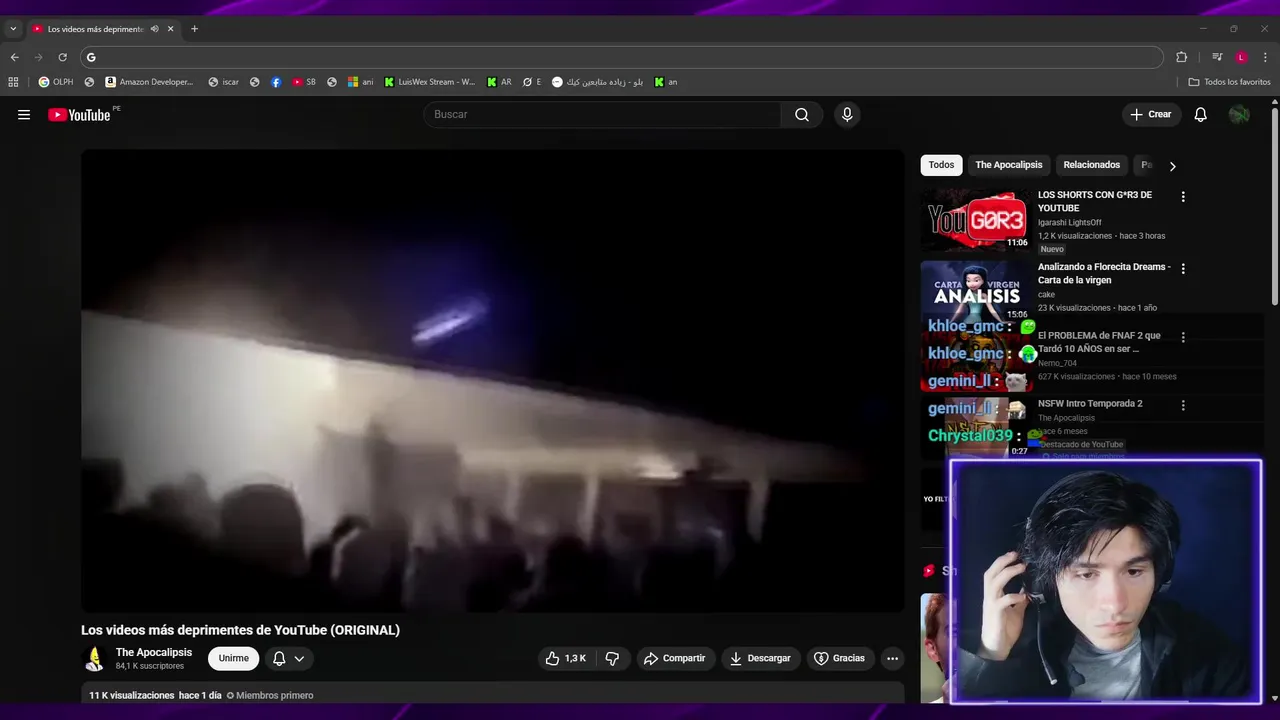The width and height of the screenshot is (1280, 720).
Task: Open the LuisWex Stream bookmark
Action: coord(430,82)
